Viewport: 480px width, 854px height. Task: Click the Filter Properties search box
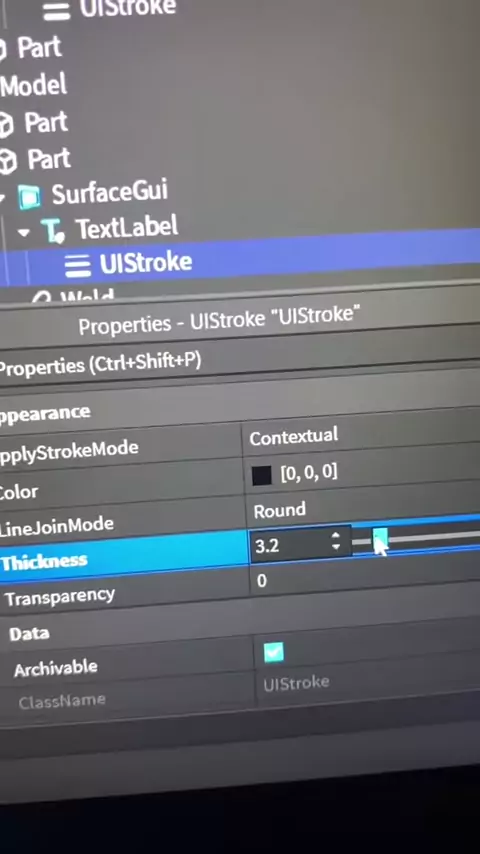click(240, 359)
